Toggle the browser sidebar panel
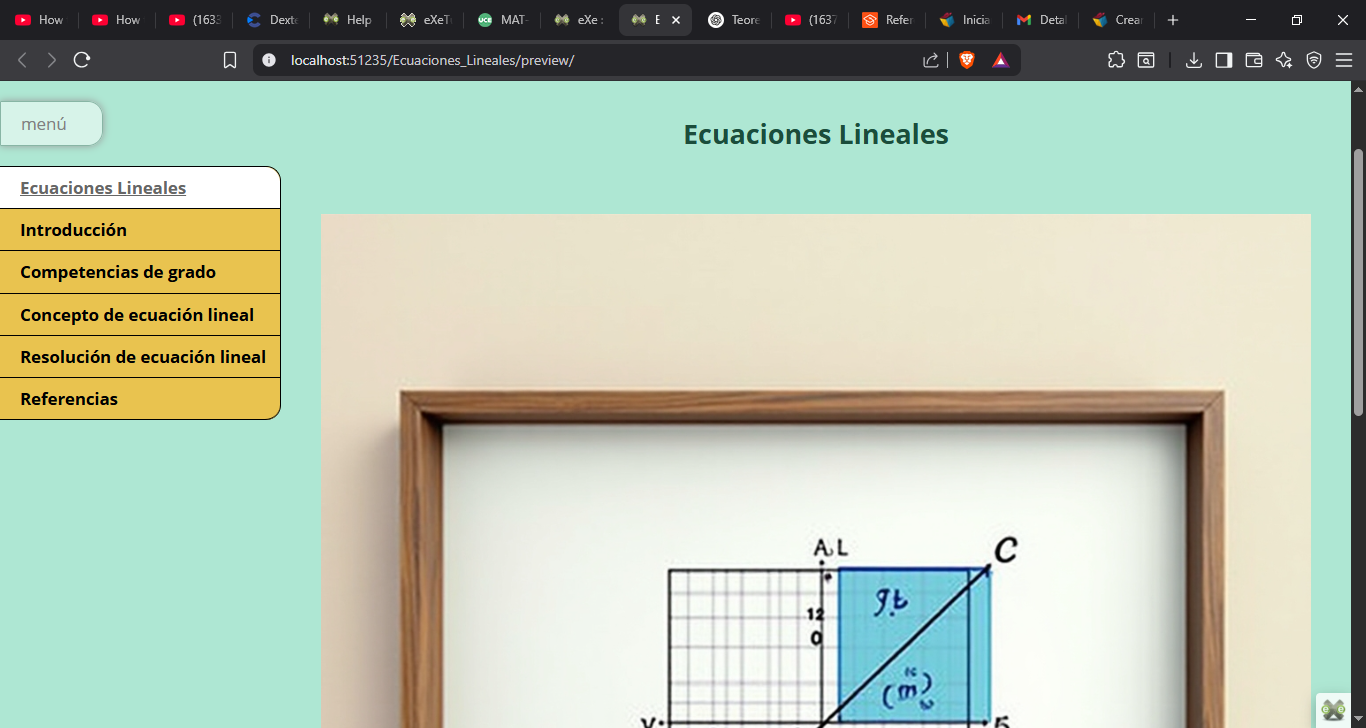 1223,60
